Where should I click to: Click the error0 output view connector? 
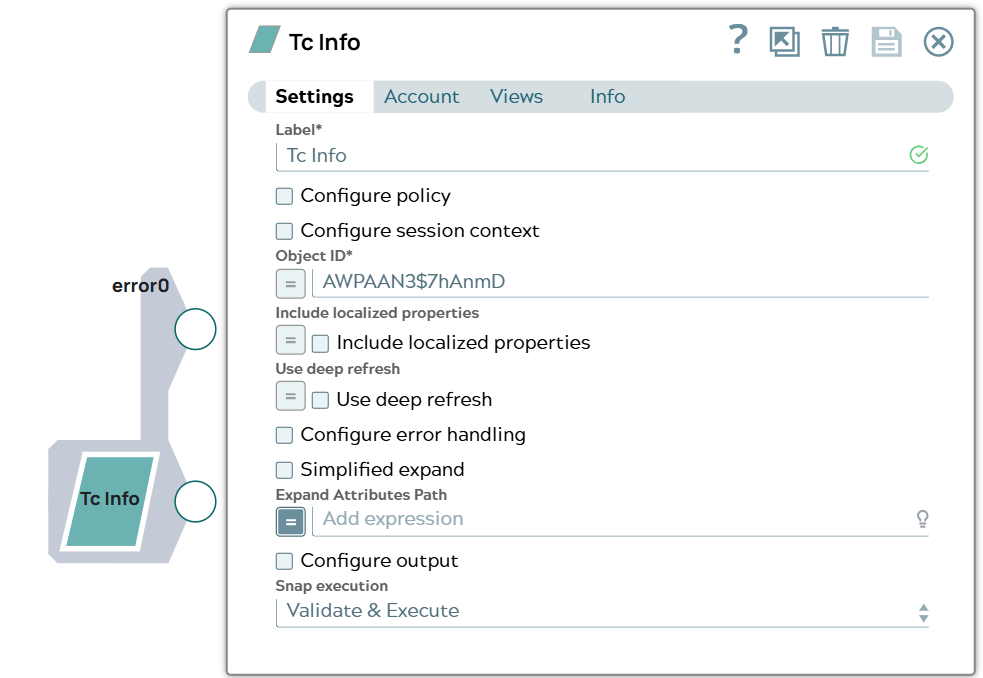(196, 329)
